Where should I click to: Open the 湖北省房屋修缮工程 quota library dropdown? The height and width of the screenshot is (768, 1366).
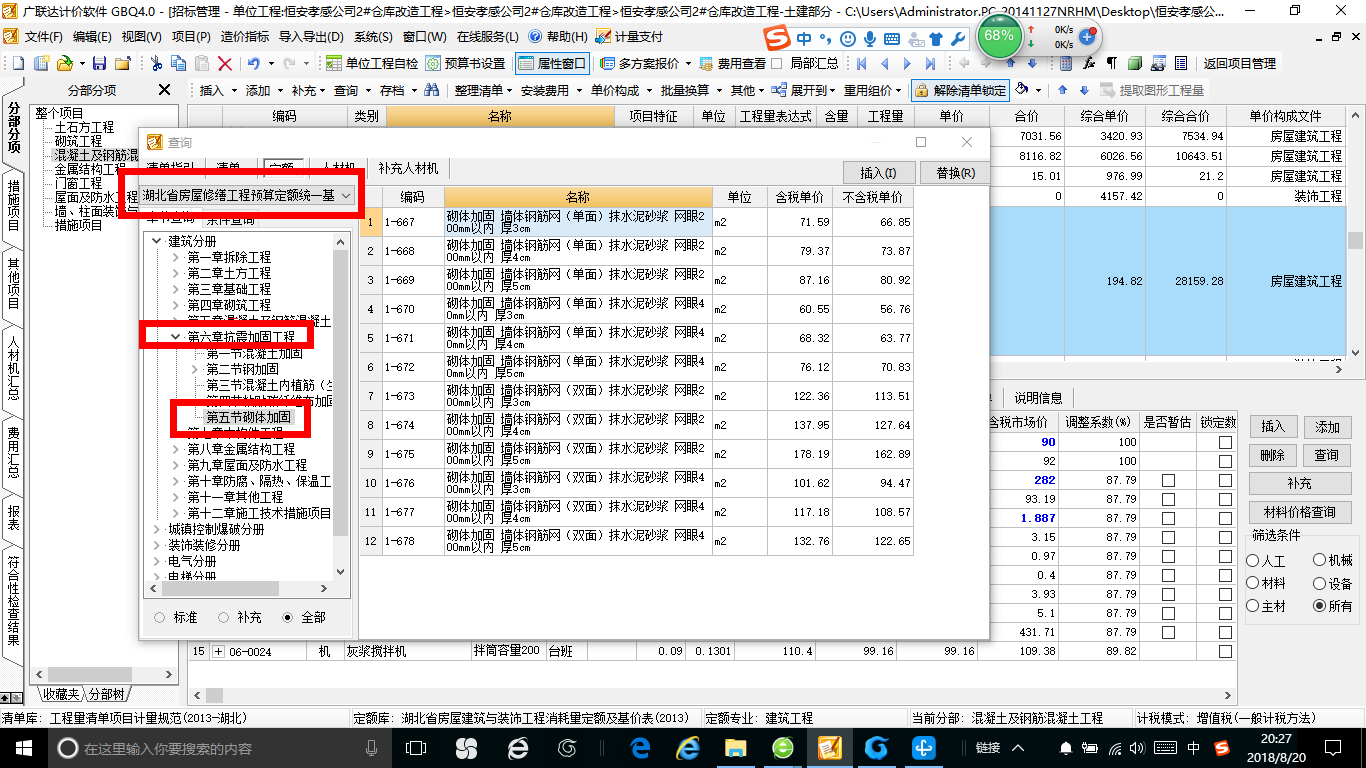click(247, 196)
